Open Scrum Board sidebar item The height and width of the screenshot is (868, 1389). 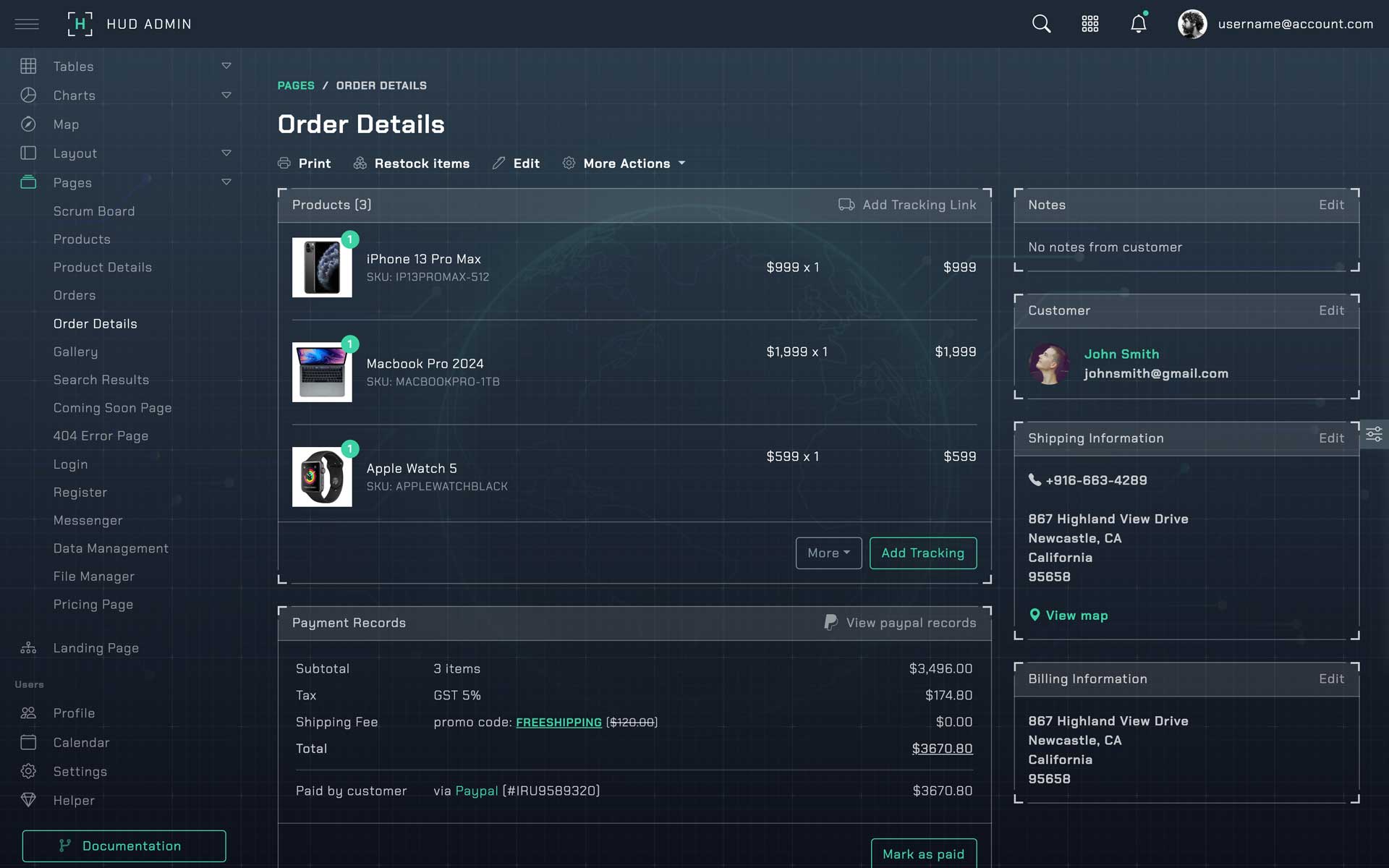coord(94,211)
